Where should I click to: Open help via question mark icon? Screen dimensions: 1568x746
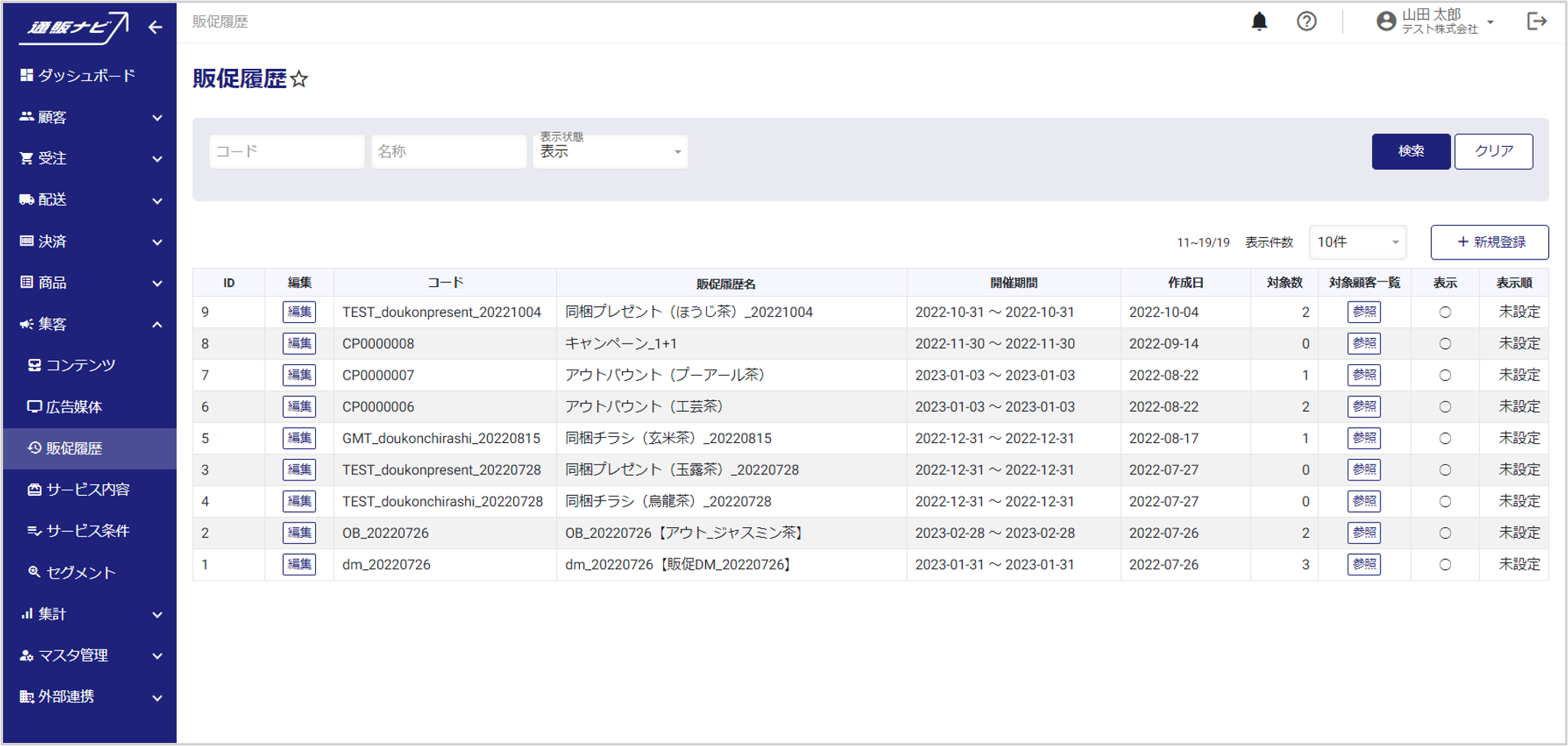[x=1306, y=21]
